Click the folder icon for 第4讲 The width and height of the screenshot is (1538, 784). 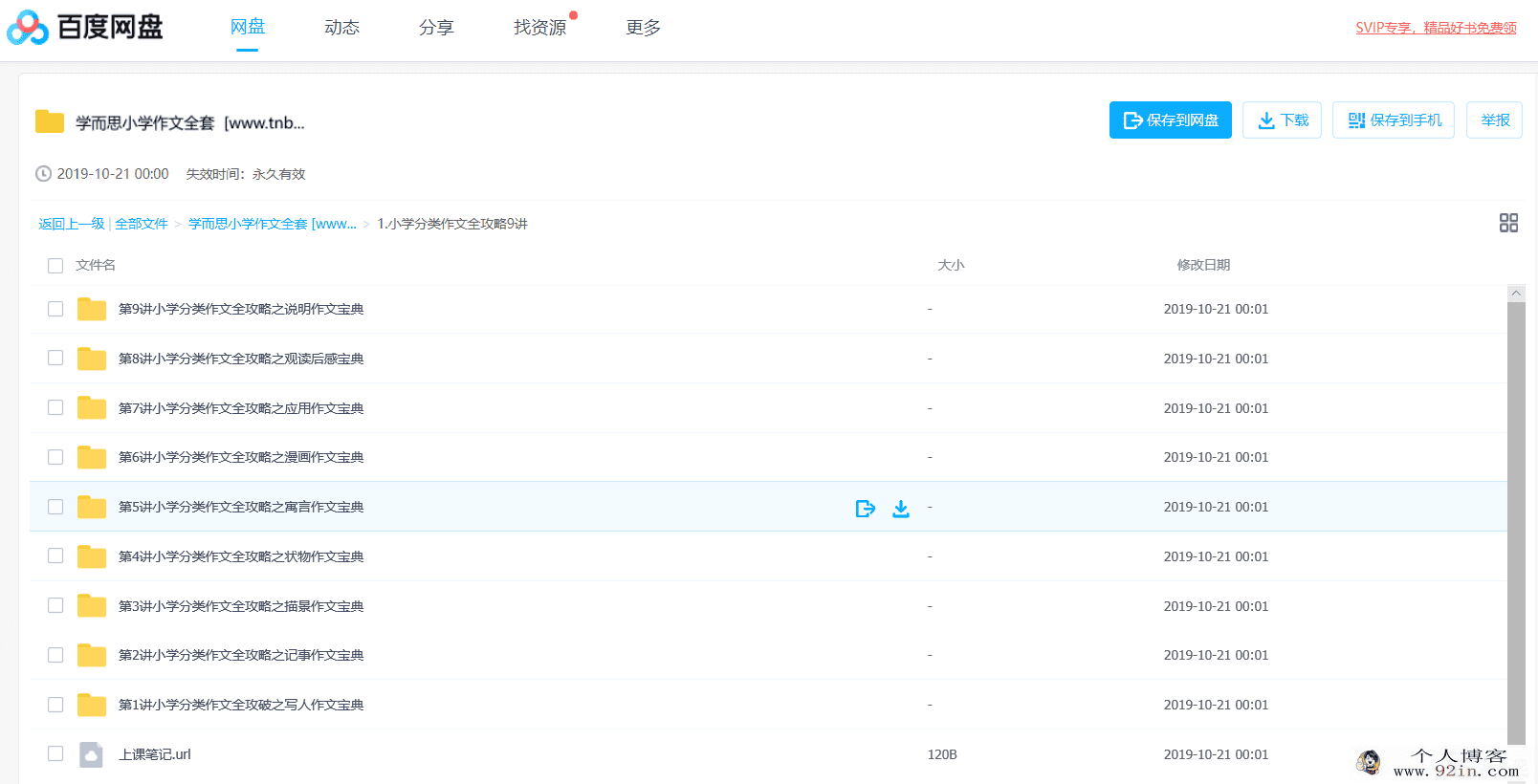92,556
